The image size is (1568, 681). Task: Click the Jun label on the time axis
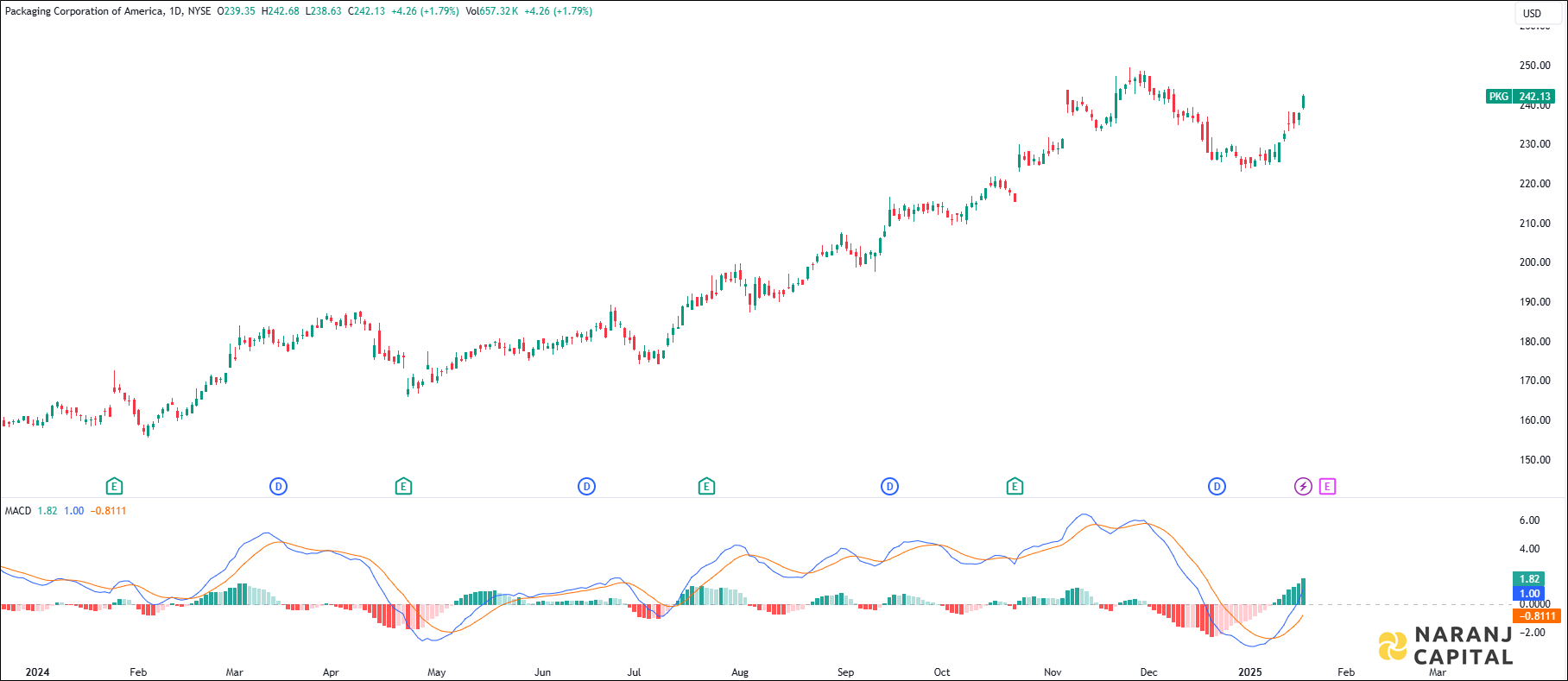542,672
